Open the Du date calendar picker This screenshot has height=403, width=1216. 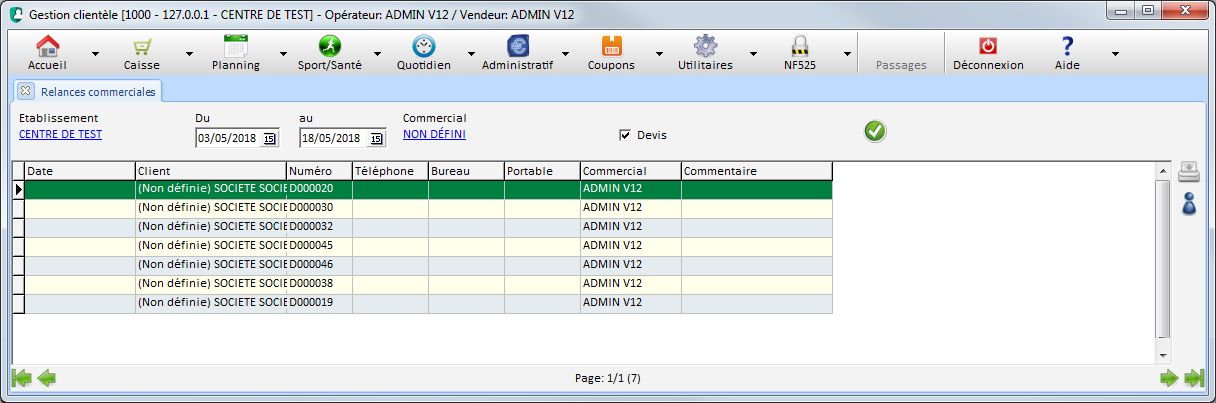tap(270, 139)
